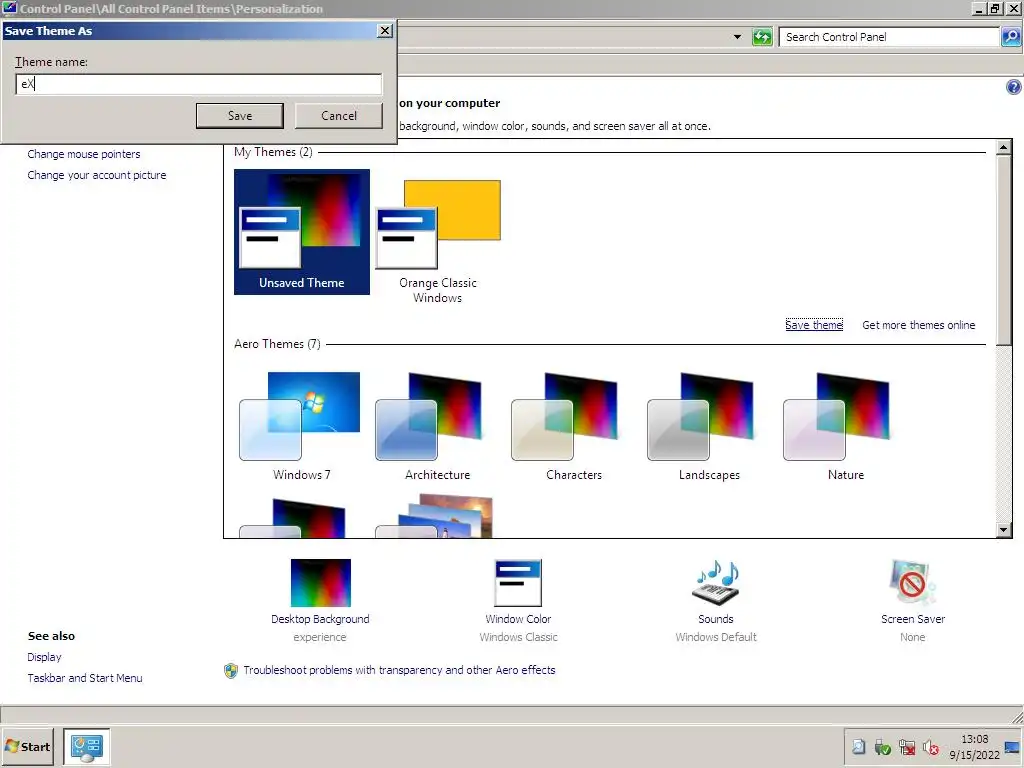Open Sounds settings icon
1024x768 pixels.
(716, 583)
